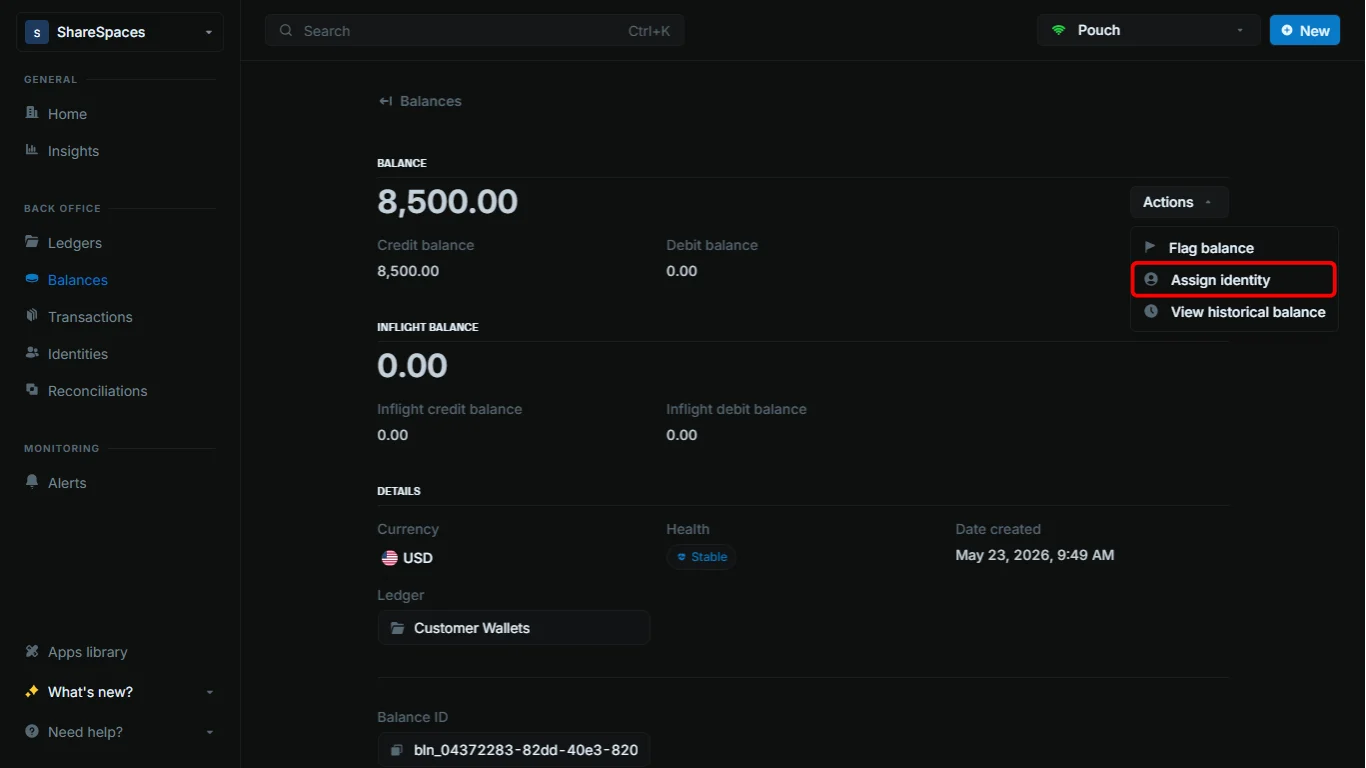Viewport: 1366px width, 768px height.
Task: Click the ShareSpaces logo badge
Action: click(x=37, y=32)
